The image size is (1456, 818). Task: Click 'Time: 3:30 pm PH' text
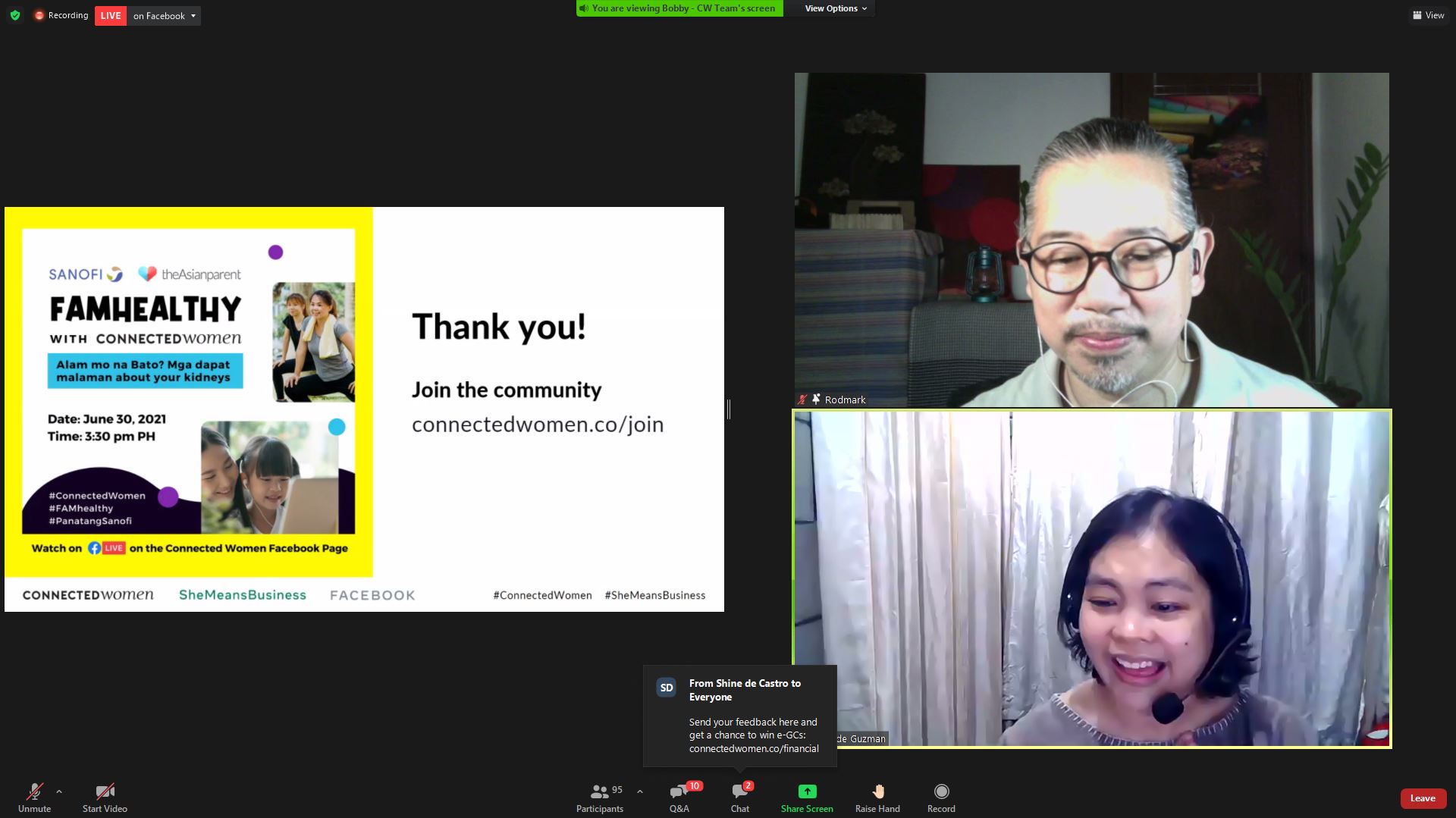[x=101, y=437]
